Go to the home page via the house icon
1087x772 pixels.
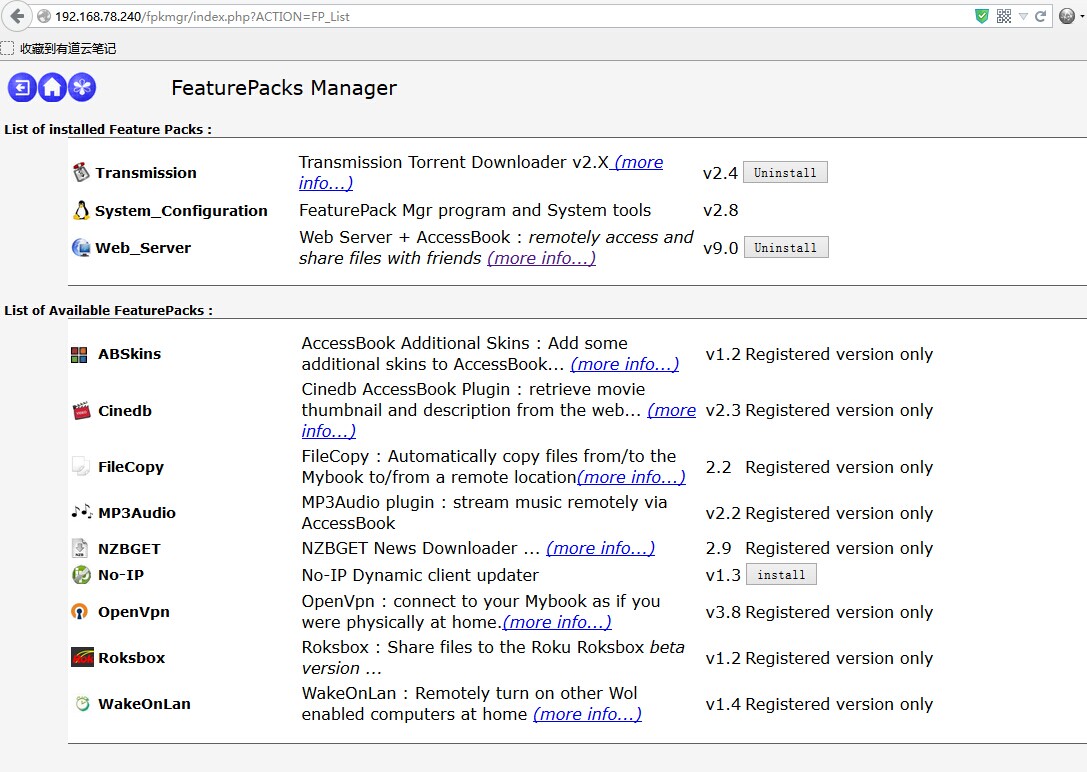(x=52, y=87)
